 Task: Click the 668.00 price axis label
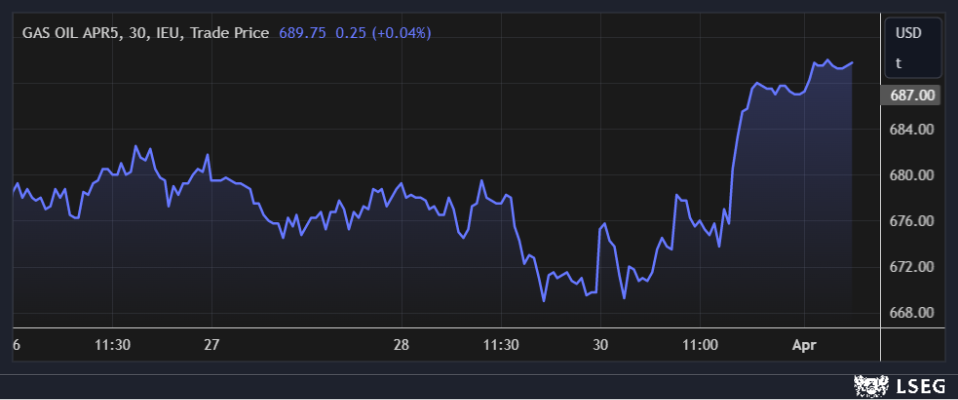911,313
